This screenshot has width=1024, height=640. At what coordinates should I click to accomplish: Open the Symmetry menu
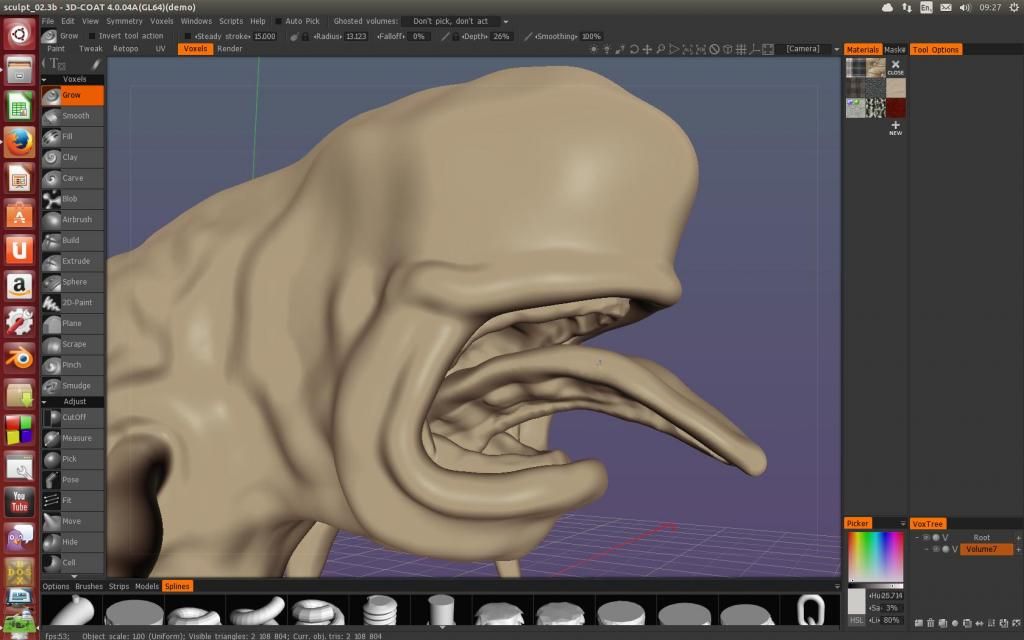tap(124, 21)
